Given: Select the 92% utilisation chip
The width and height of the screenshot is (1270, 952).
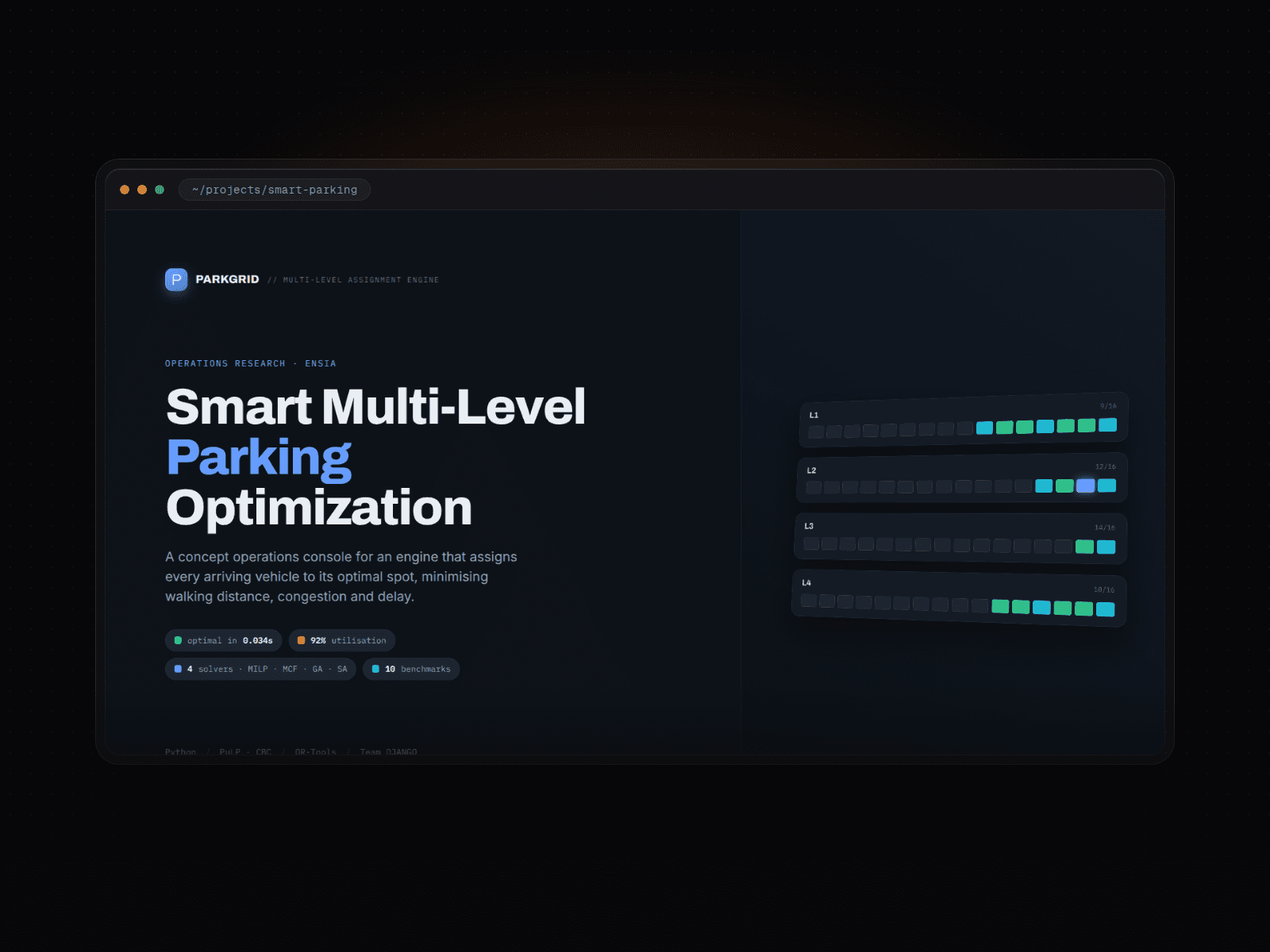Looking at the screenshot, I should point(341,640).
